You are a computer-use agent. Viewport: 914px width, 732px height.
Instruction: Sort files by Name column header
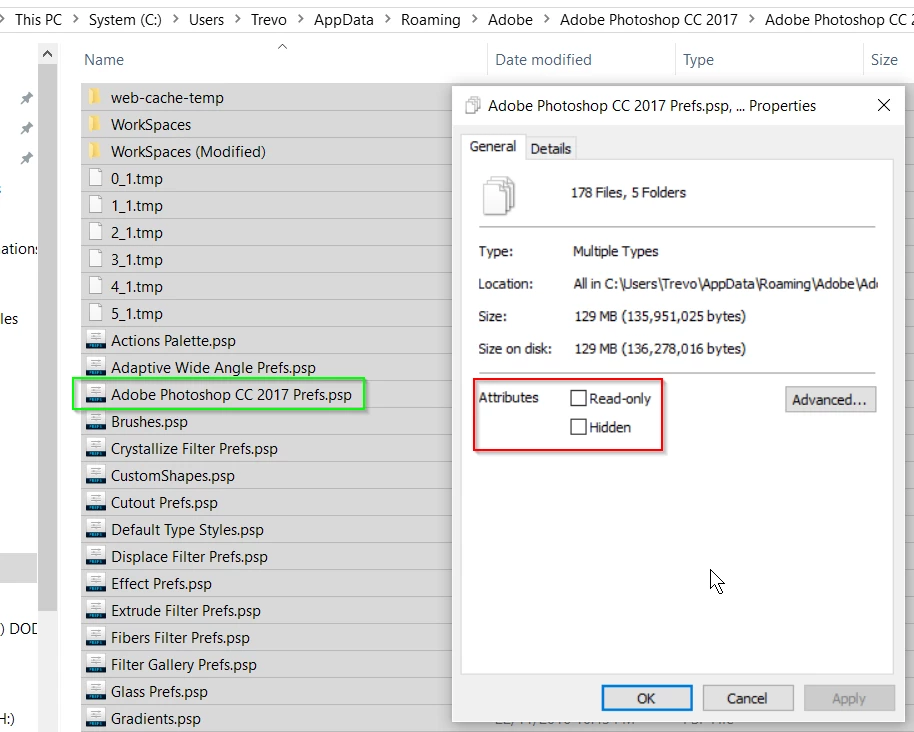104,59
